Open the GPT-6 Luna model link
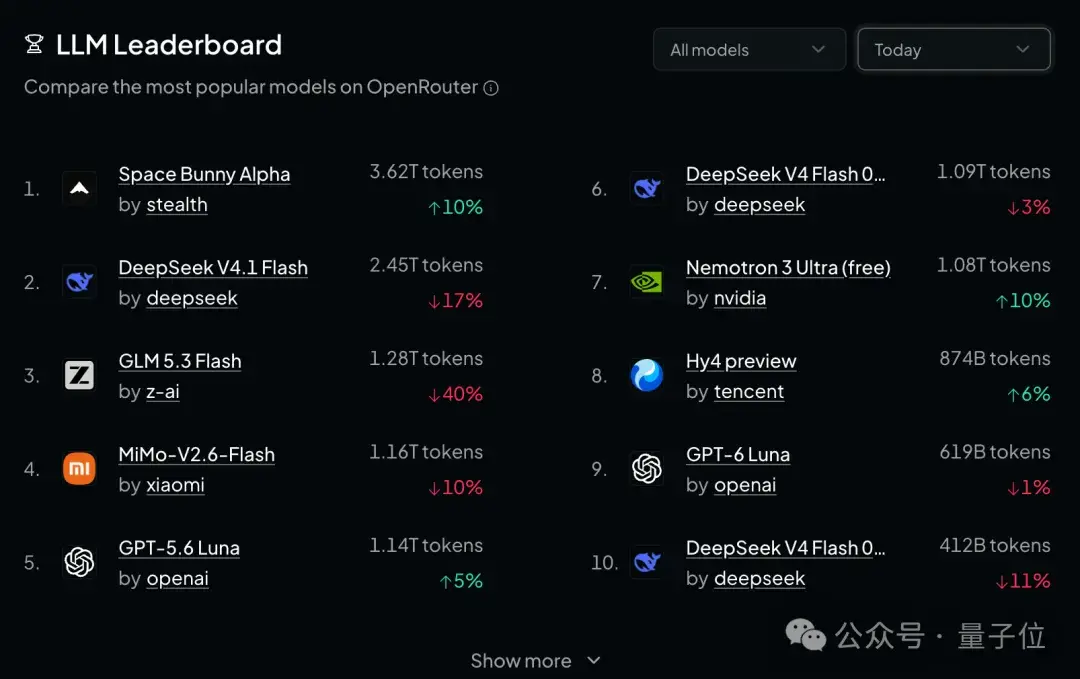The image size is (1080, 679). coord(738,455)
